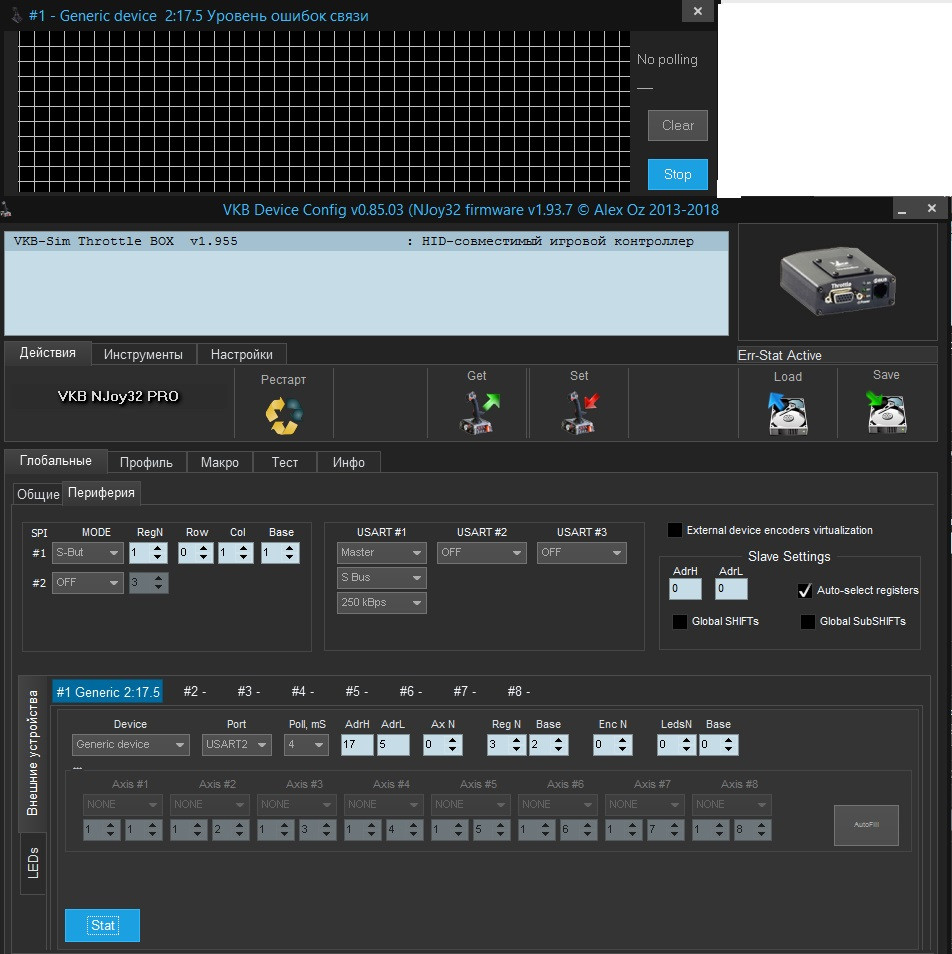Open the Макро tab
952x954 pixels.
[x=220, y=462]
